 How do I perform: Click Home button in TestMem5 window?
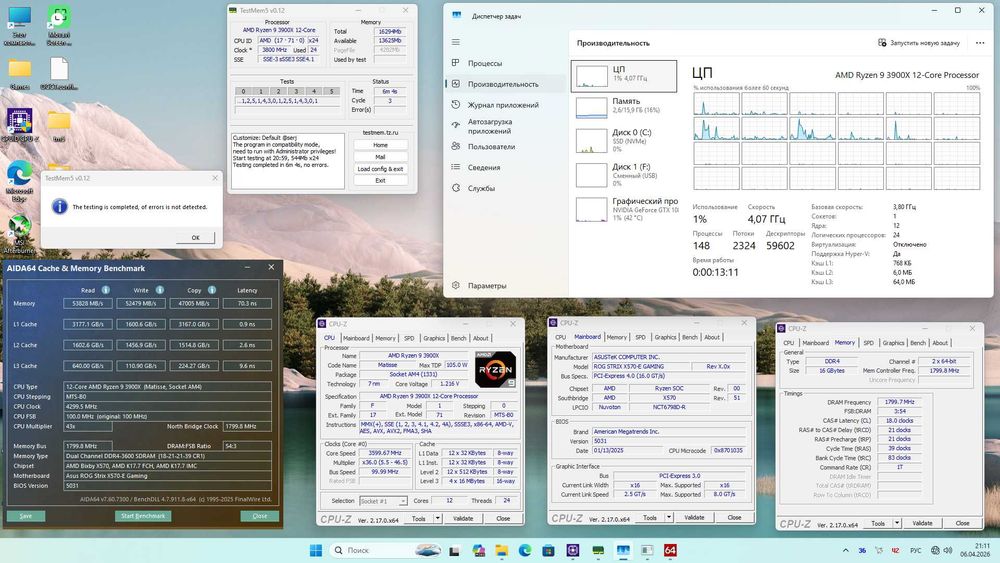click(380, 145)
